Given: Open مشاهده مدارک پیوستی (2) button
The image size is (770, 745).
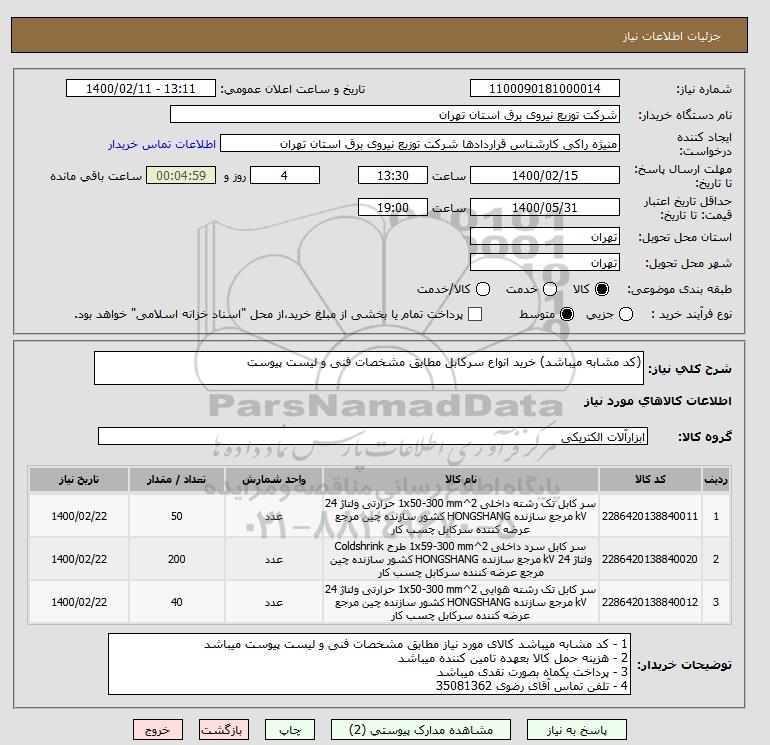Looking at the screenshot, I should click(x=421, y=730).
